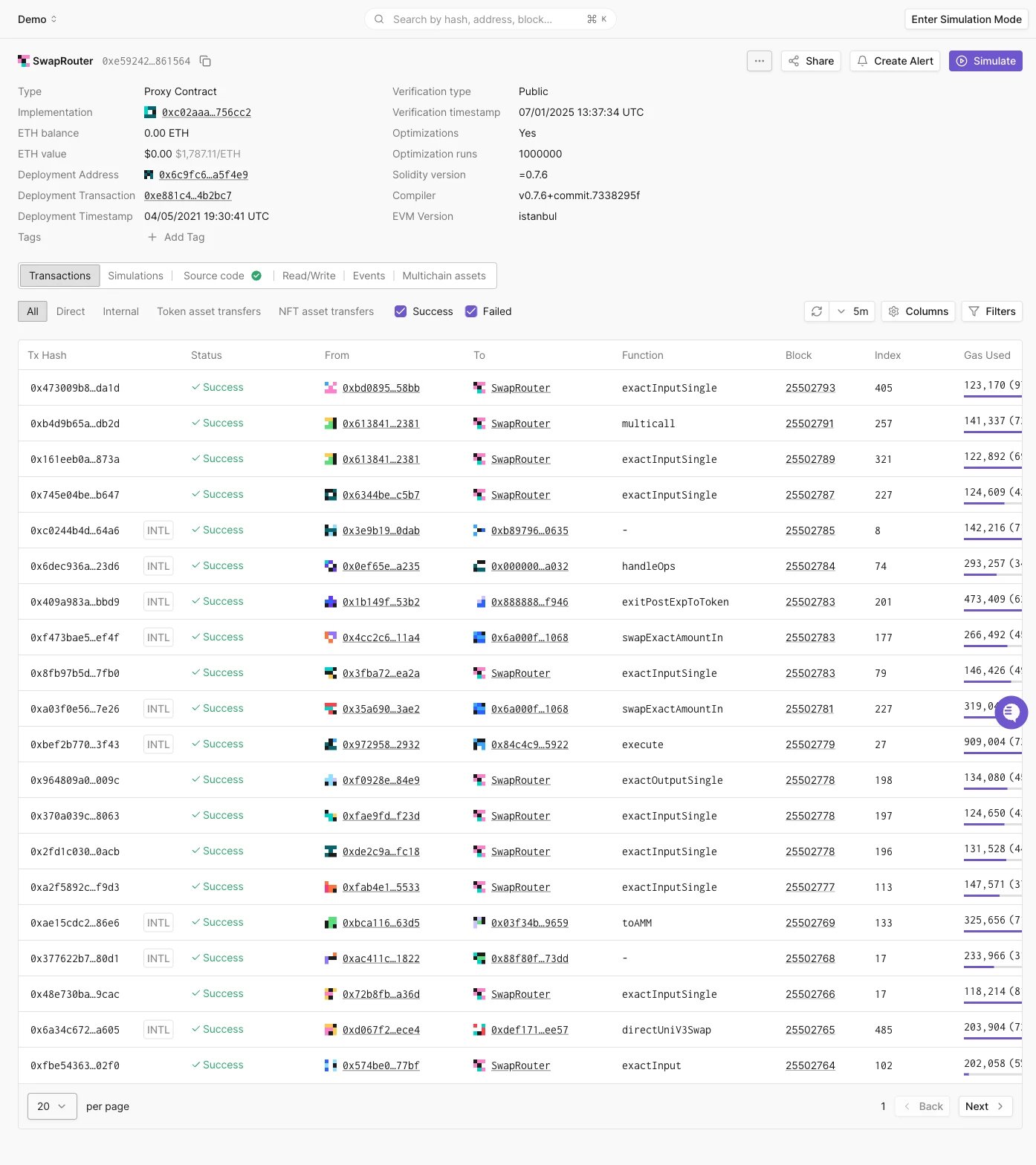Select the All transactions filter
This screenshot has height=1165, width=1036.
pyautogui.click(x=33, y=311)
